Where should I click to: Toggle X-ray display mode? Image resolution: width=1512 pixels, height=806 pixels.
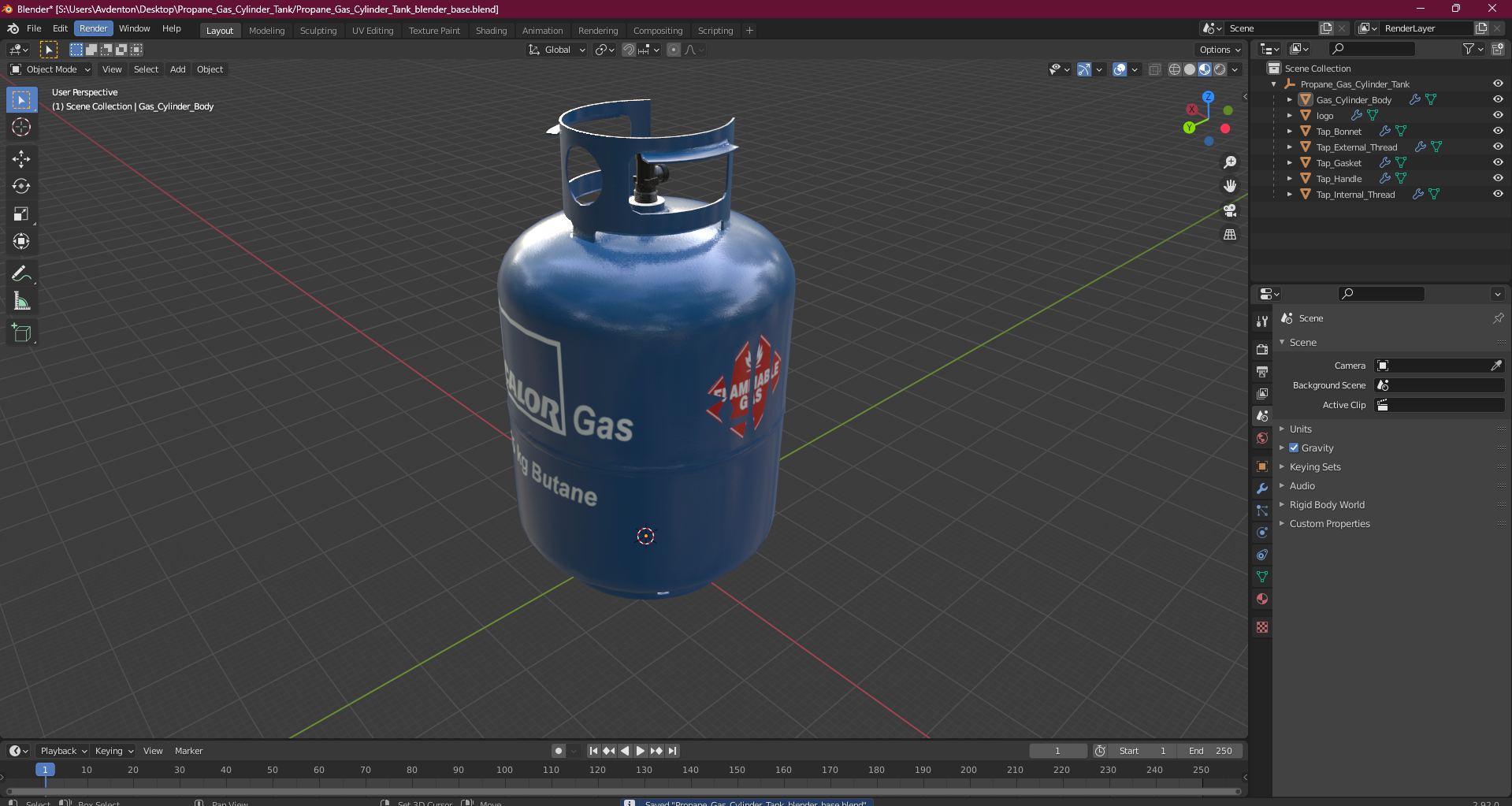(x=1155, y=69)
